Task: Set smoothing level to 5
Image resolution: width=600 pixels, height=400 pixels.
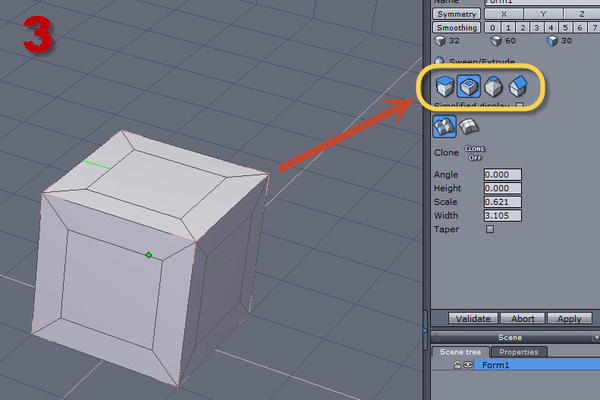Action: click(x=565, y=28)
